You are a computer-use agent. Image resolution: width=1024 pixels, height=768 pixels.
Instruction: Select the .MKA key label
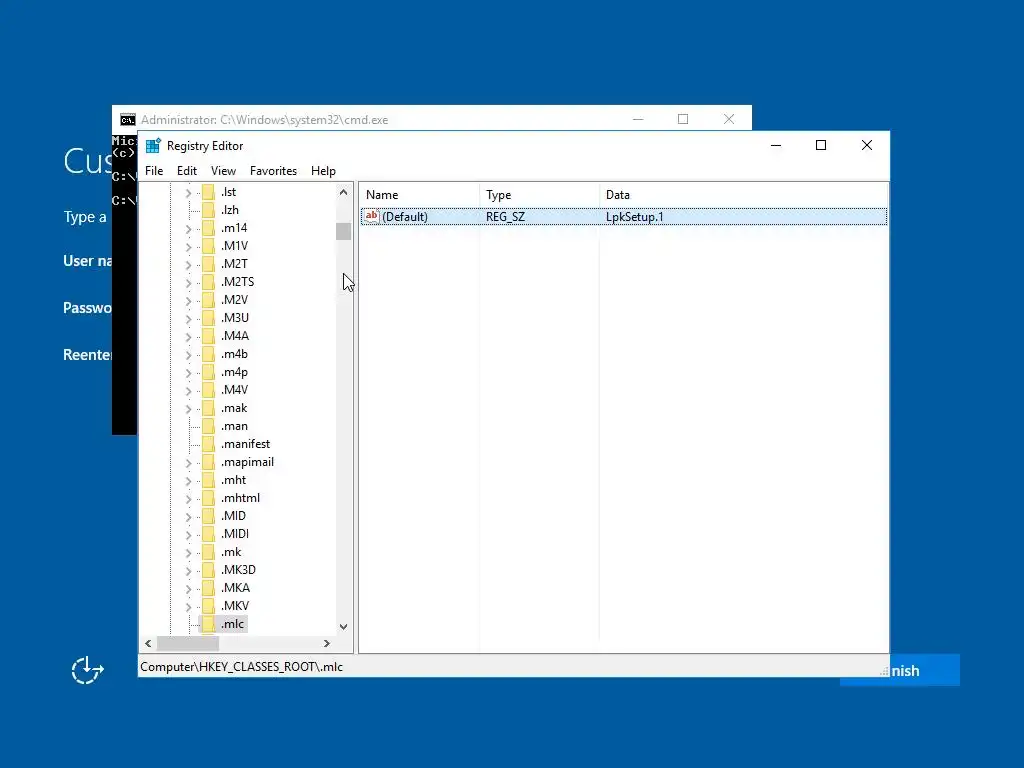point(235,588)
